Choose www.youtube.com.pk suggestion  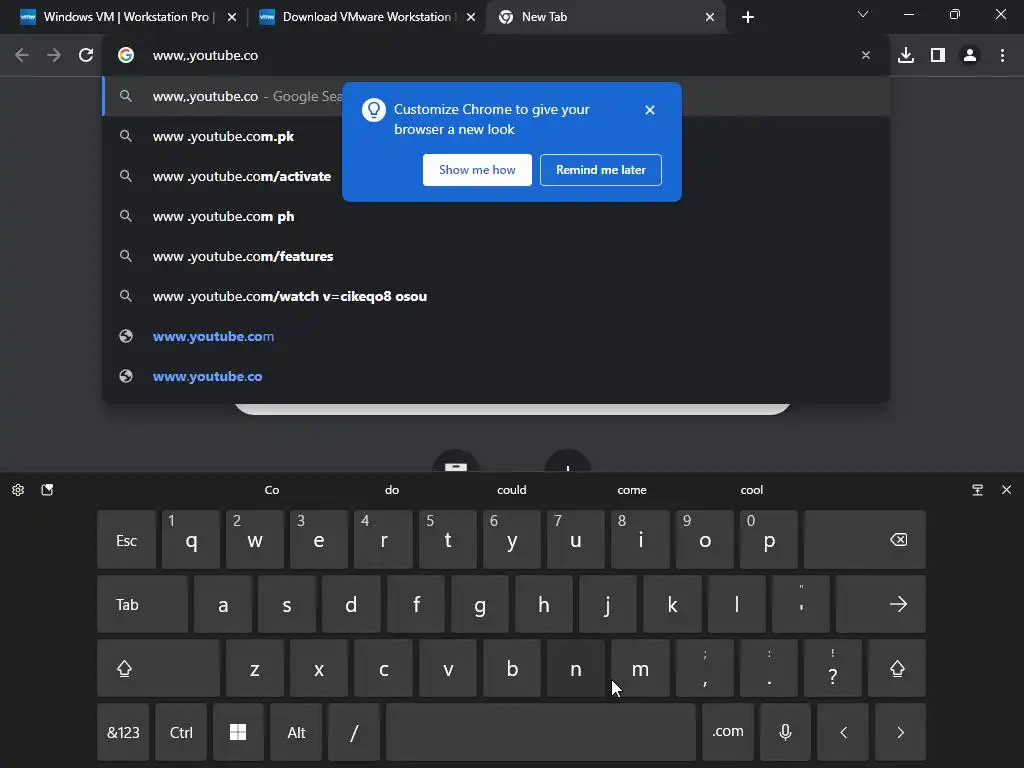coord(496,136)
